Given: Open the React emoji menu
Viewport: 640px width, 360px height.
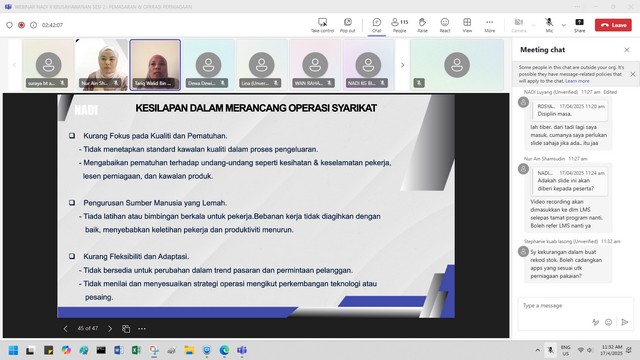Looking at the screenshot, I should (445, 25).
